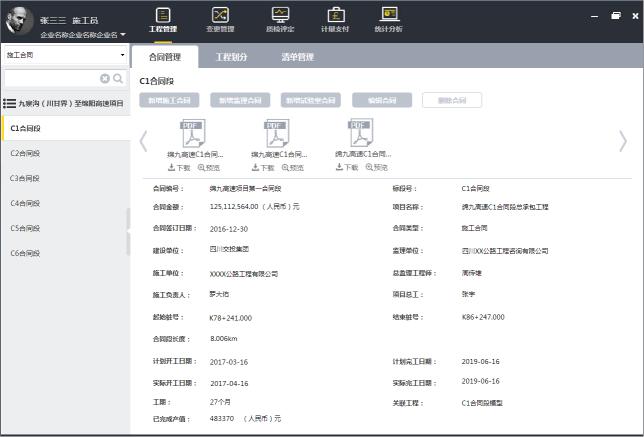The image size is (644, 437).
Task: Collapse the left sidebar panel handle
Action: pyautogui.click(x=129, y=231)
